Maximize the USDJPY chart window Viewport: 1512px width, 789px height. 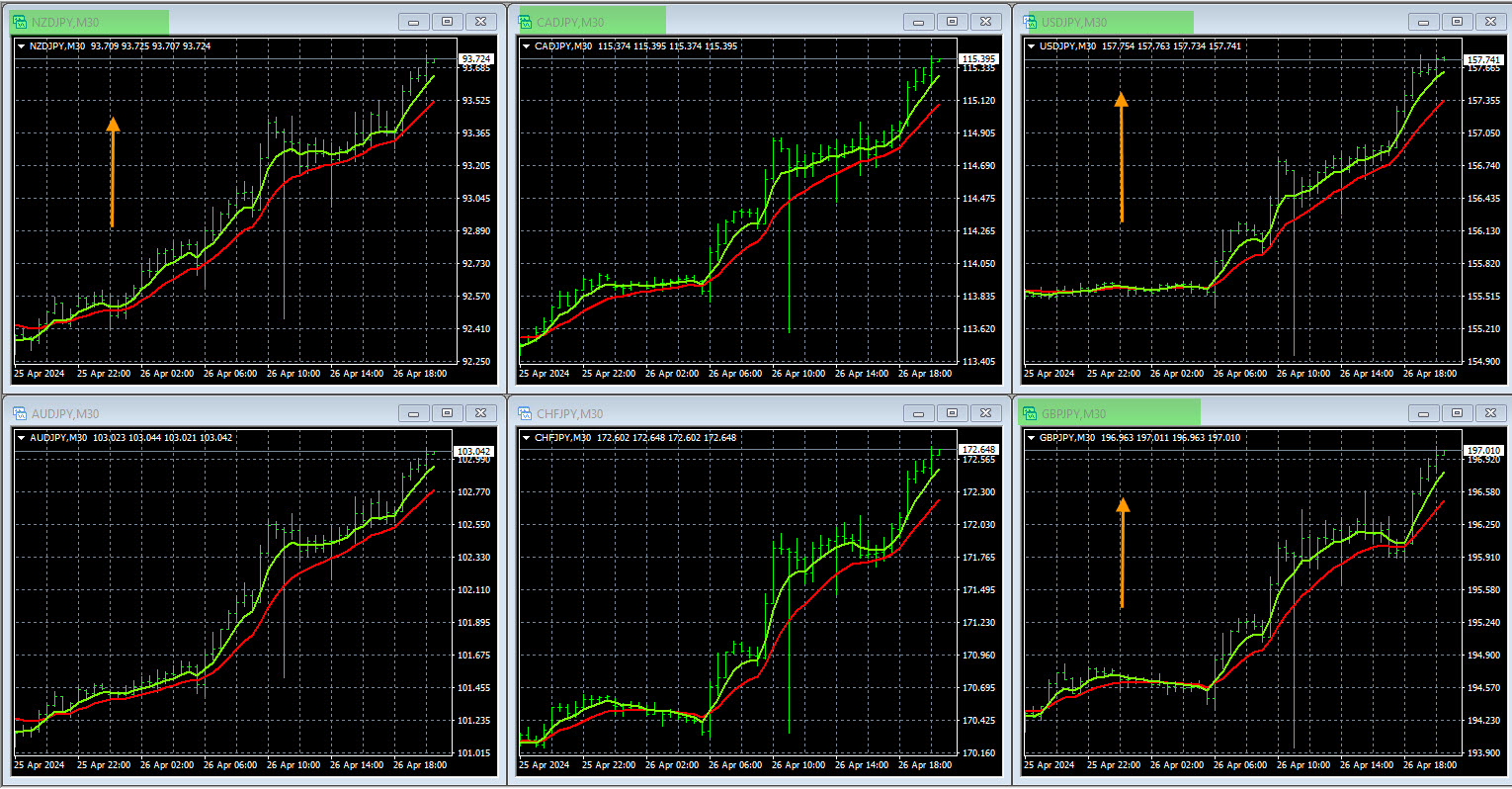[1457, 22]
